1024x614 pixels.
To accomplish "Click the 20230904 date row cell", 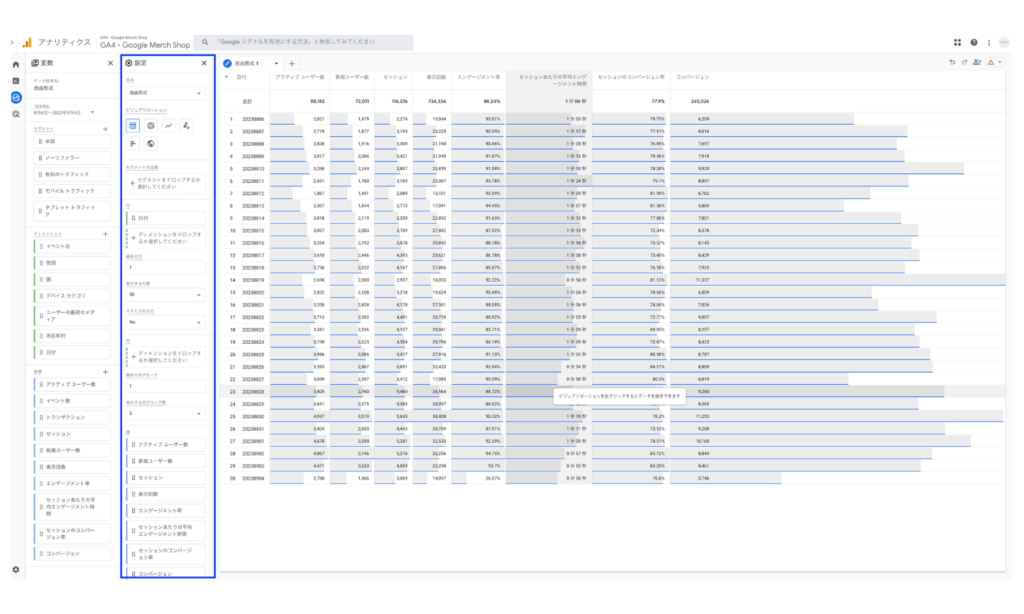I will click(253, 478).
